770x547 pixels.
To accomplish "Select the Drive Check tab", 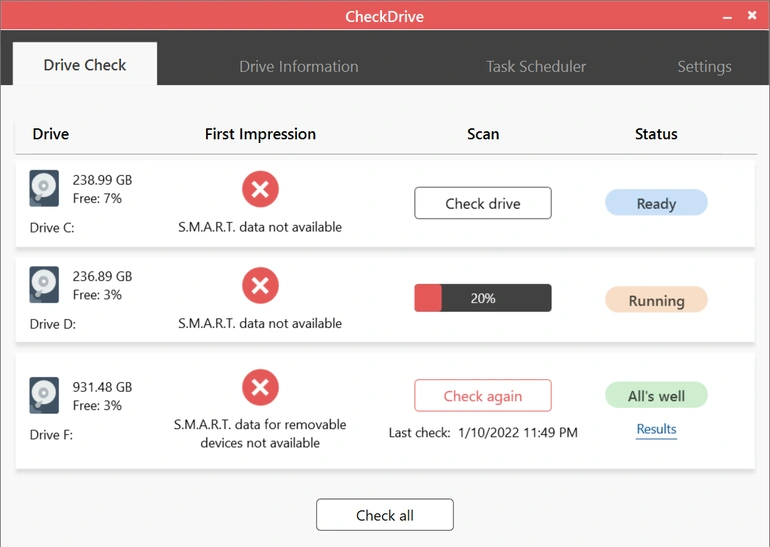I will point(85,65).
